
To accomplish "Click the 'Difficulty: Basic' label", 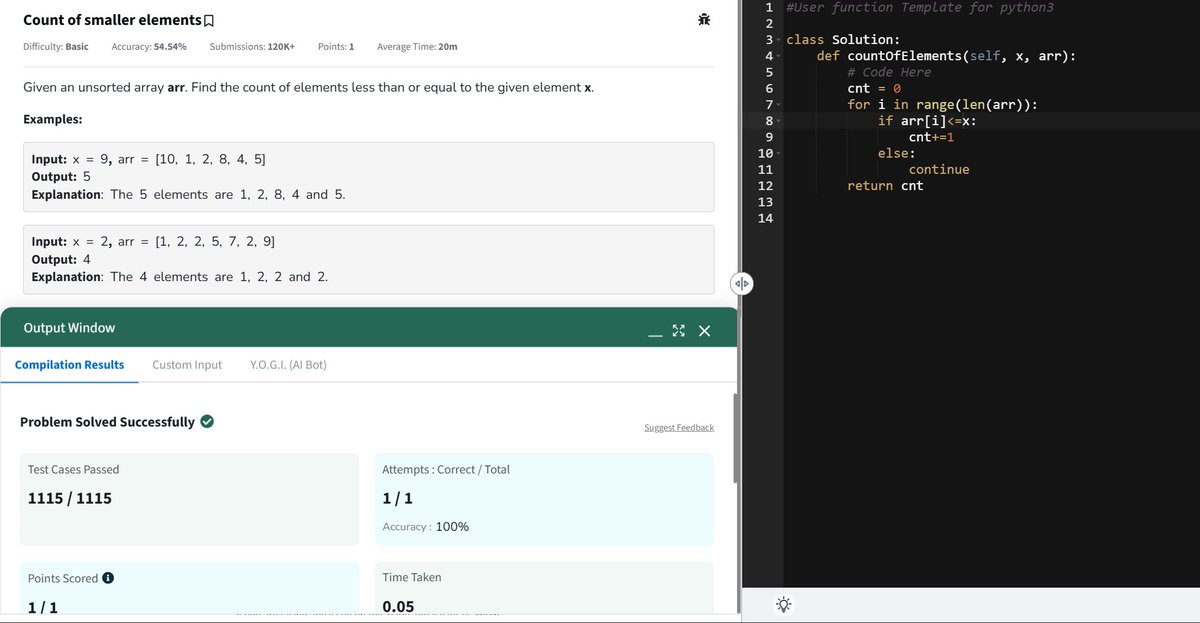I will point(55,47).
